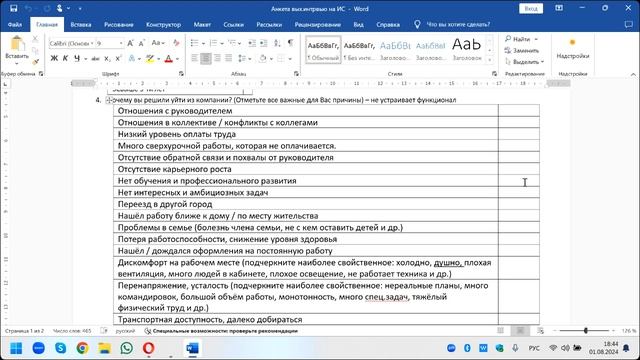The image size is (640, 360).
Task: Click the Paste (Вставить) clipboard icon
Action: (17, 44)
